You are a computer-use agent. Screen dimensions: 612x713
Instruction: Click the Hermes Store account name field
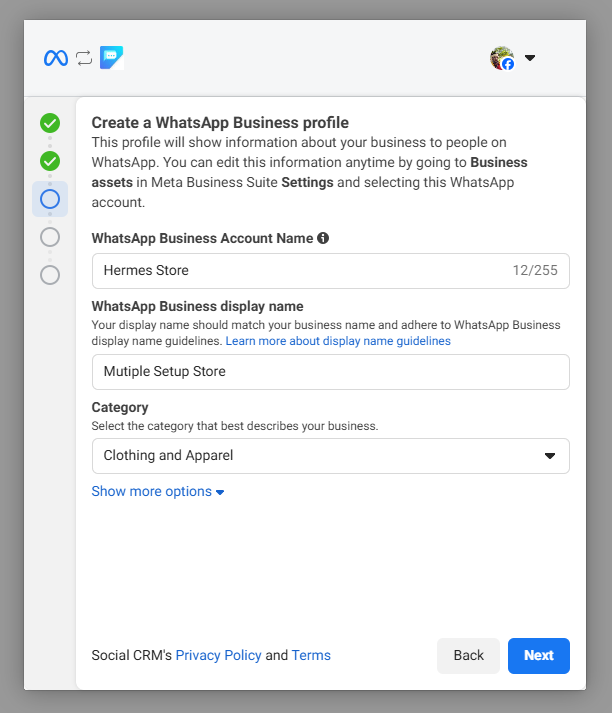[x=300, y=270]
